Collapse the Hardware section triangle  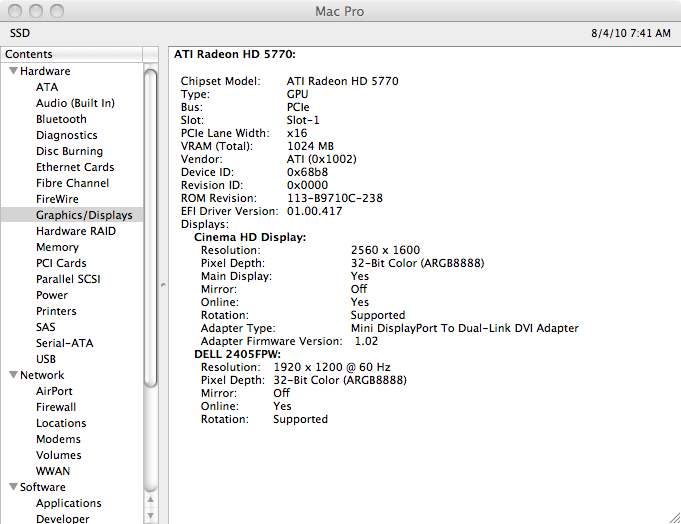13,71
